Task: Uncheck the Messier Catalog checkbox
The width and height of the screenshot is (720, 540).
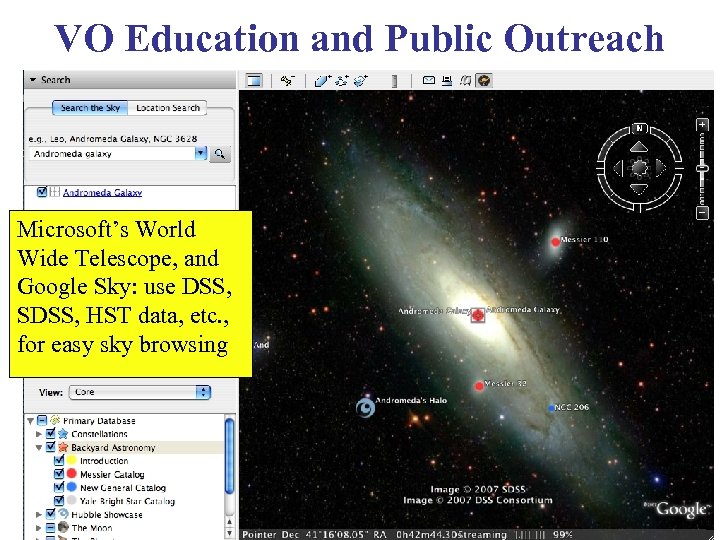Action: click(x=59, y=473)
